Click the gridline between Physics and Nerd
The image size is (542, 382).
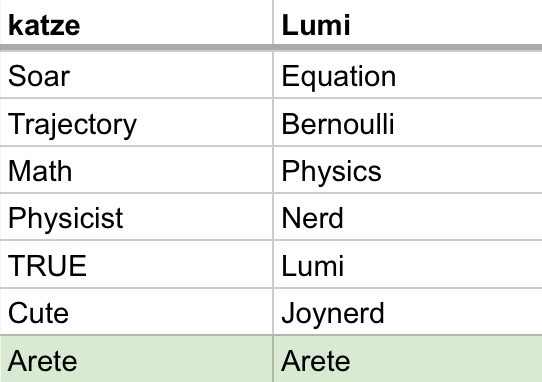(x=408, y=193)
